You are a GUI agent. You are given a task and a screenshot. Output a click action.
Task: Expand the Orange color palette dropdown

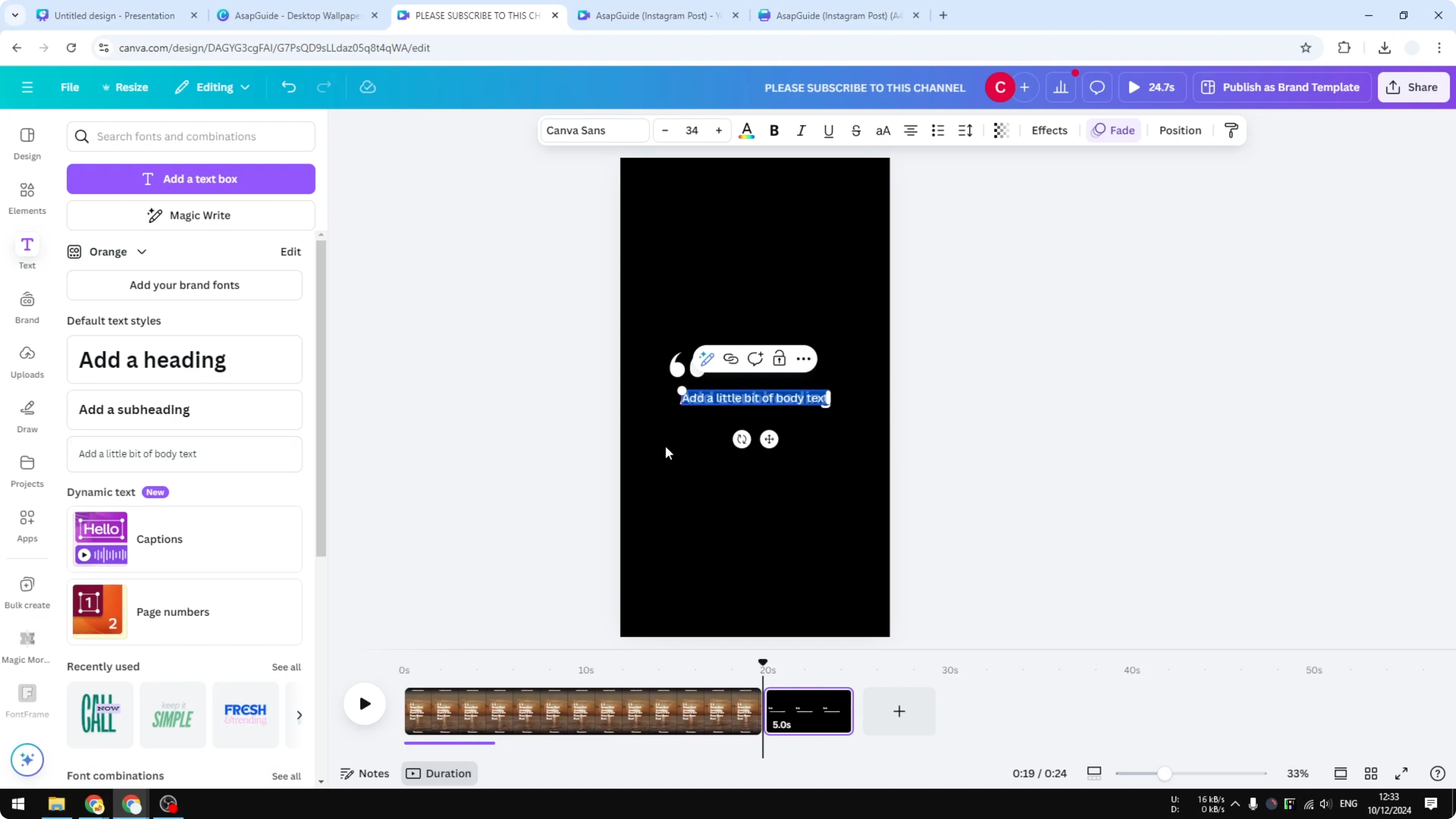(141, 252)
